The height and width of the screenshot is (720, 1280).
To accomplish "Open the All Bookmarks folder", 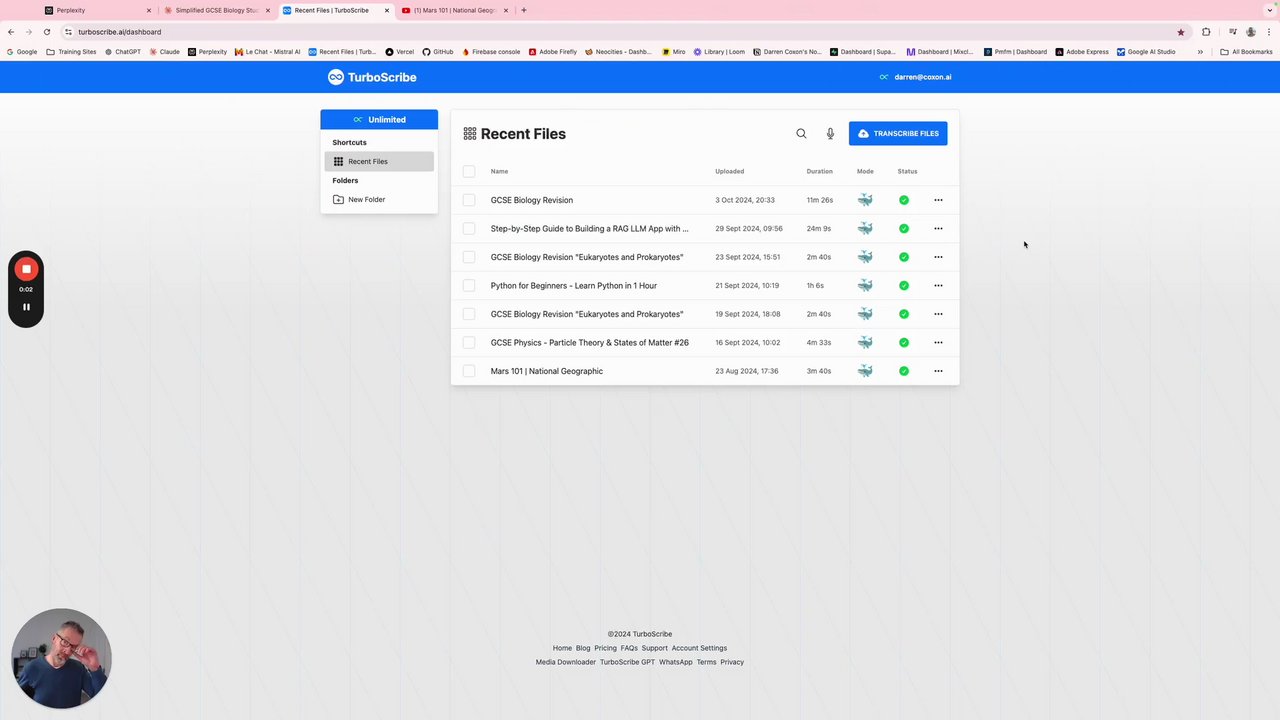I will pos(1246,52).
